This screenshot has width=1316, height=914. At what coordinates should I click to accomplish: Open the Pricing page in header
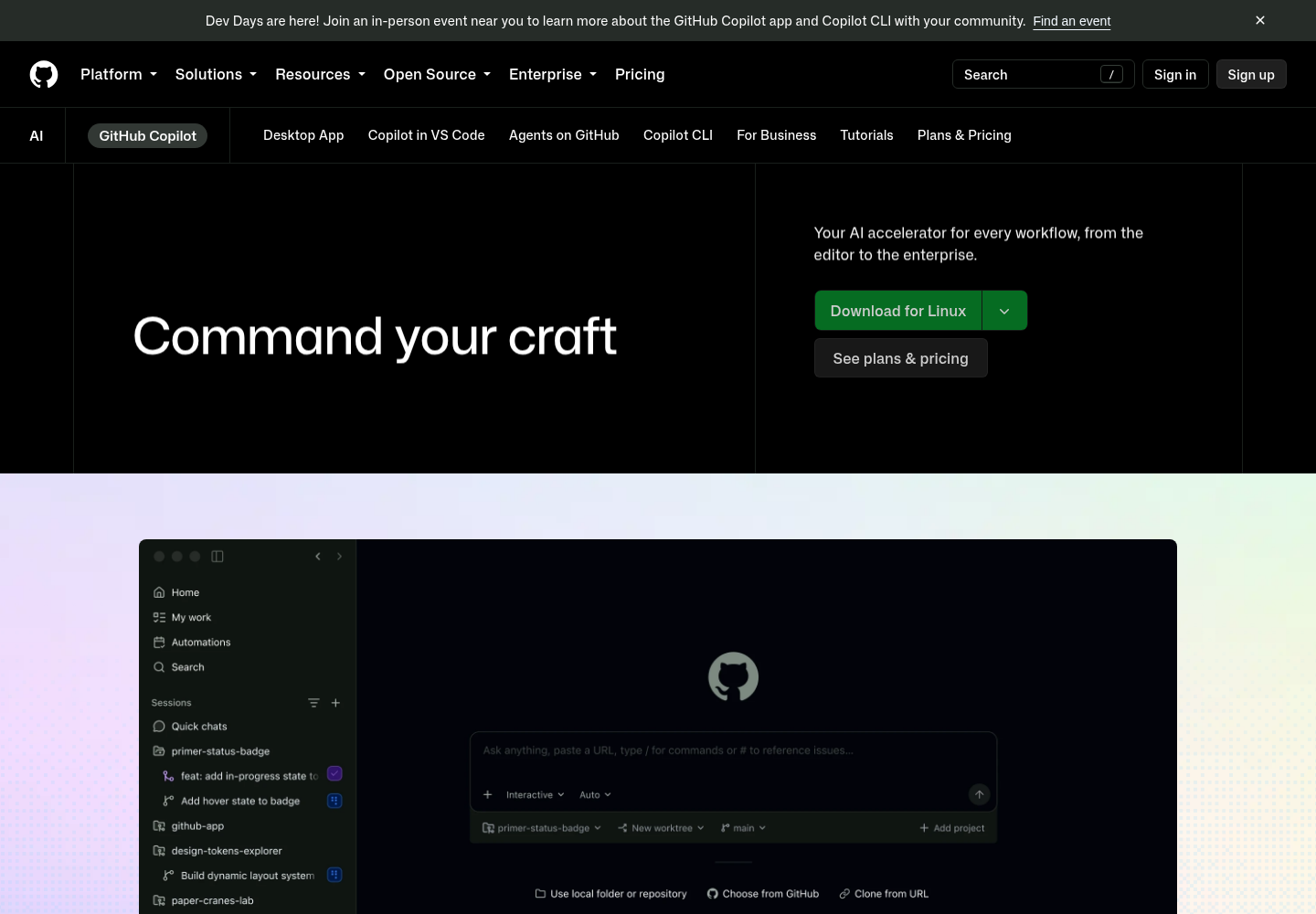[x=640, y=74]
